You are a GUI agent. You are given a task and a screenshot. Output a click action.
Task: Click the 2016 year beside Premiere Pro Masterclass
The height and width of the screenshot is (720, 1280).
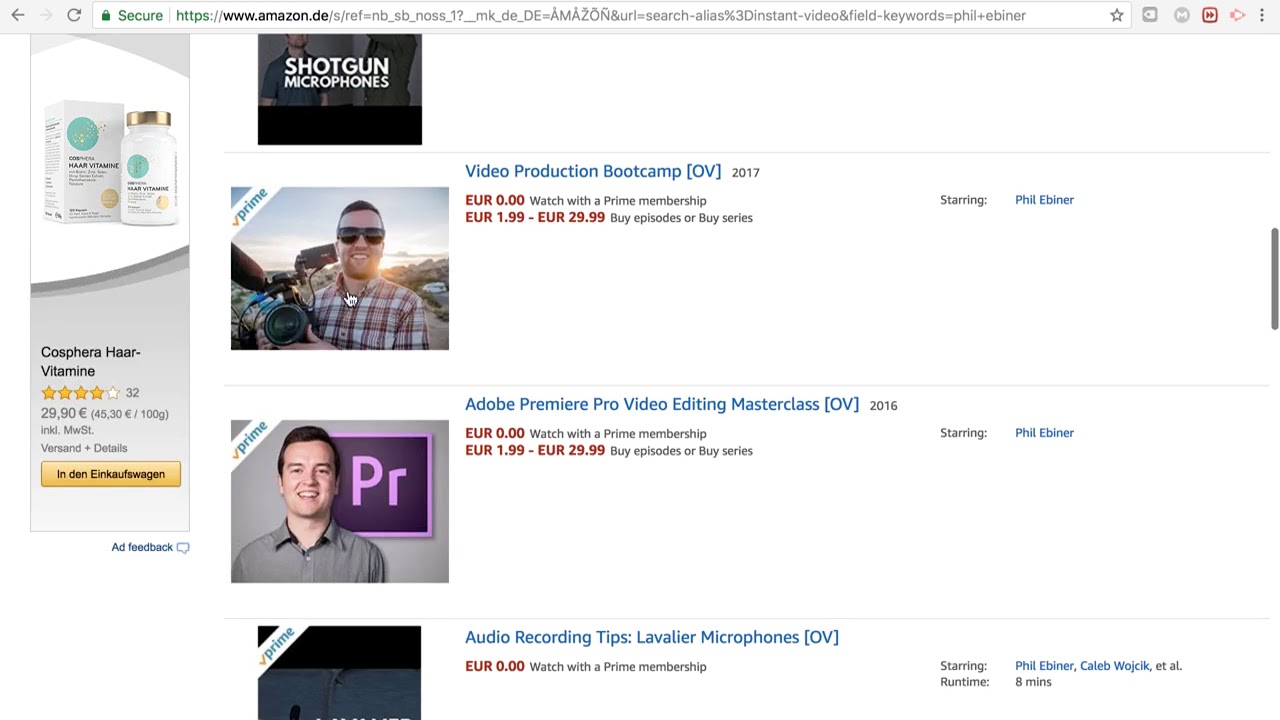pyautogui.click(x=884, y=405)
